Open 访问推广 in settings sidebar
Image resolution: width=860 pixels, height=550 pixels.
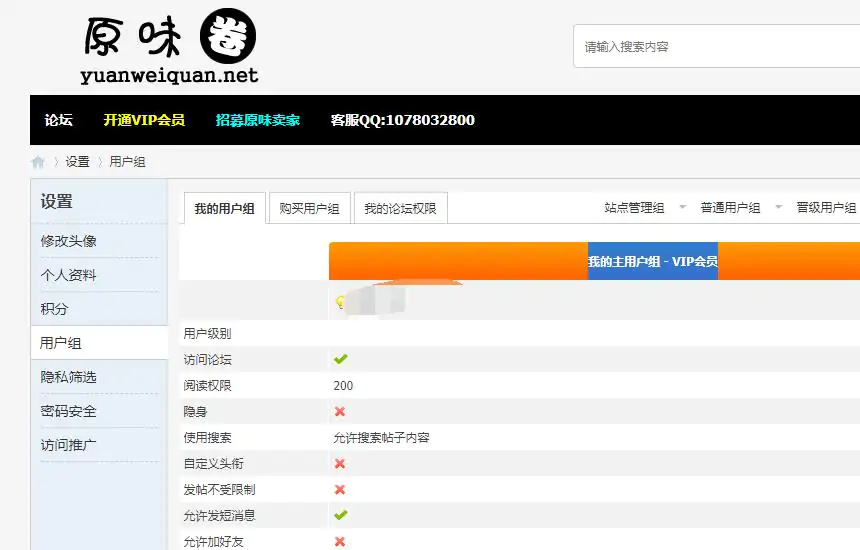click(x=68, y=445)
